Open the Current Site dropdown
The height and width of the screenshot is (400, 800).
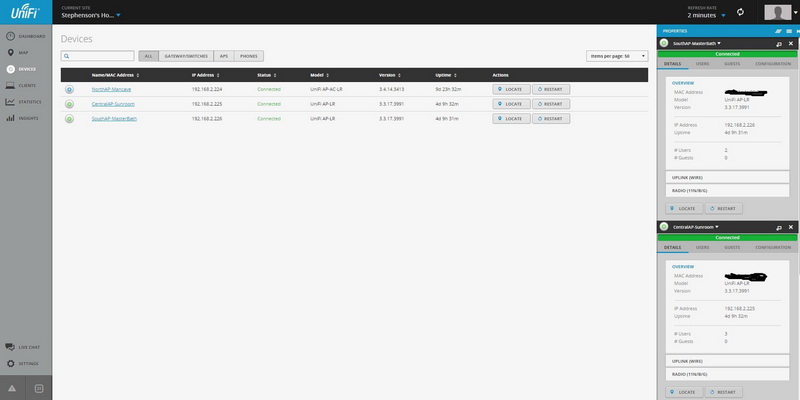[x=91, y=15]
